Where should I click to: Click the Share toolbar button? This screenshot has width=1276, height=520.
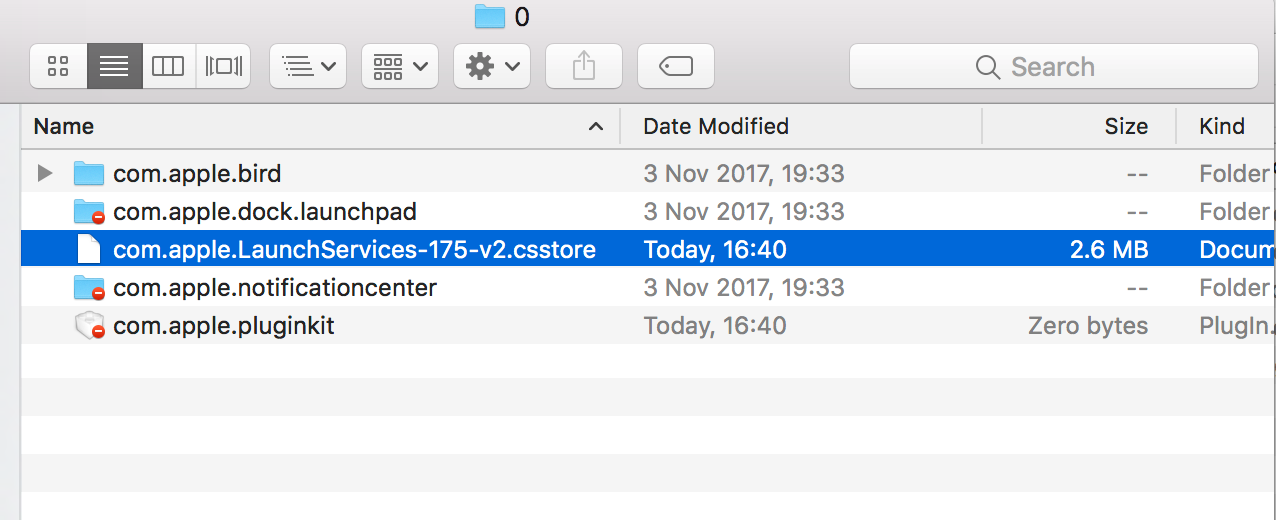[583, 67]
